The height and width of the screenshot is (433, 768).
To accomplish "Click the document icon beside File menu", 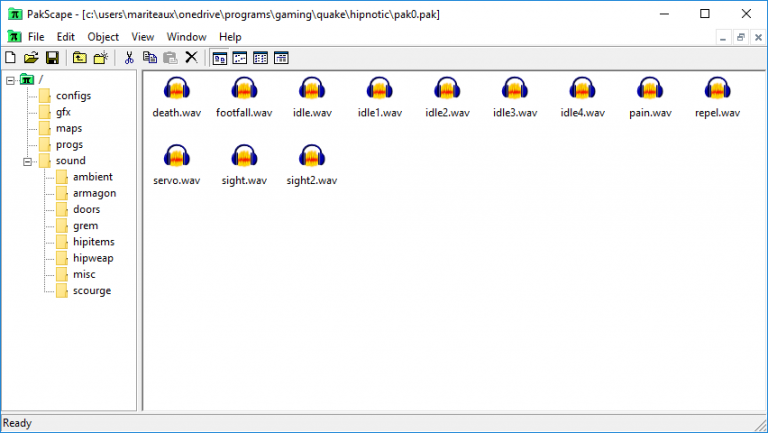I will click(x=14, y=37).
